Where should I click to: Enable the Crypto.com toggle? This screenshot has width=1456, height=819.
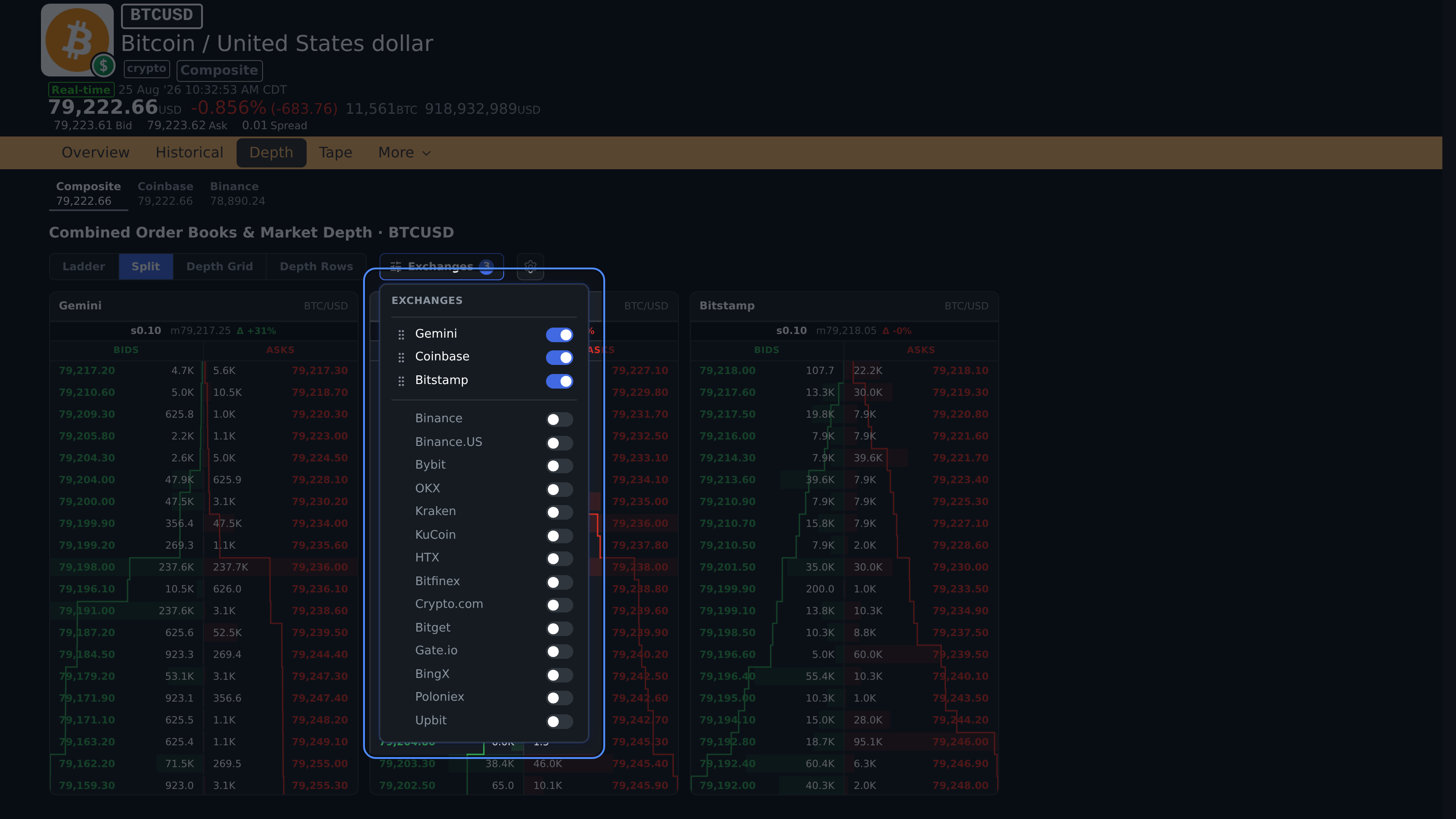559,605
